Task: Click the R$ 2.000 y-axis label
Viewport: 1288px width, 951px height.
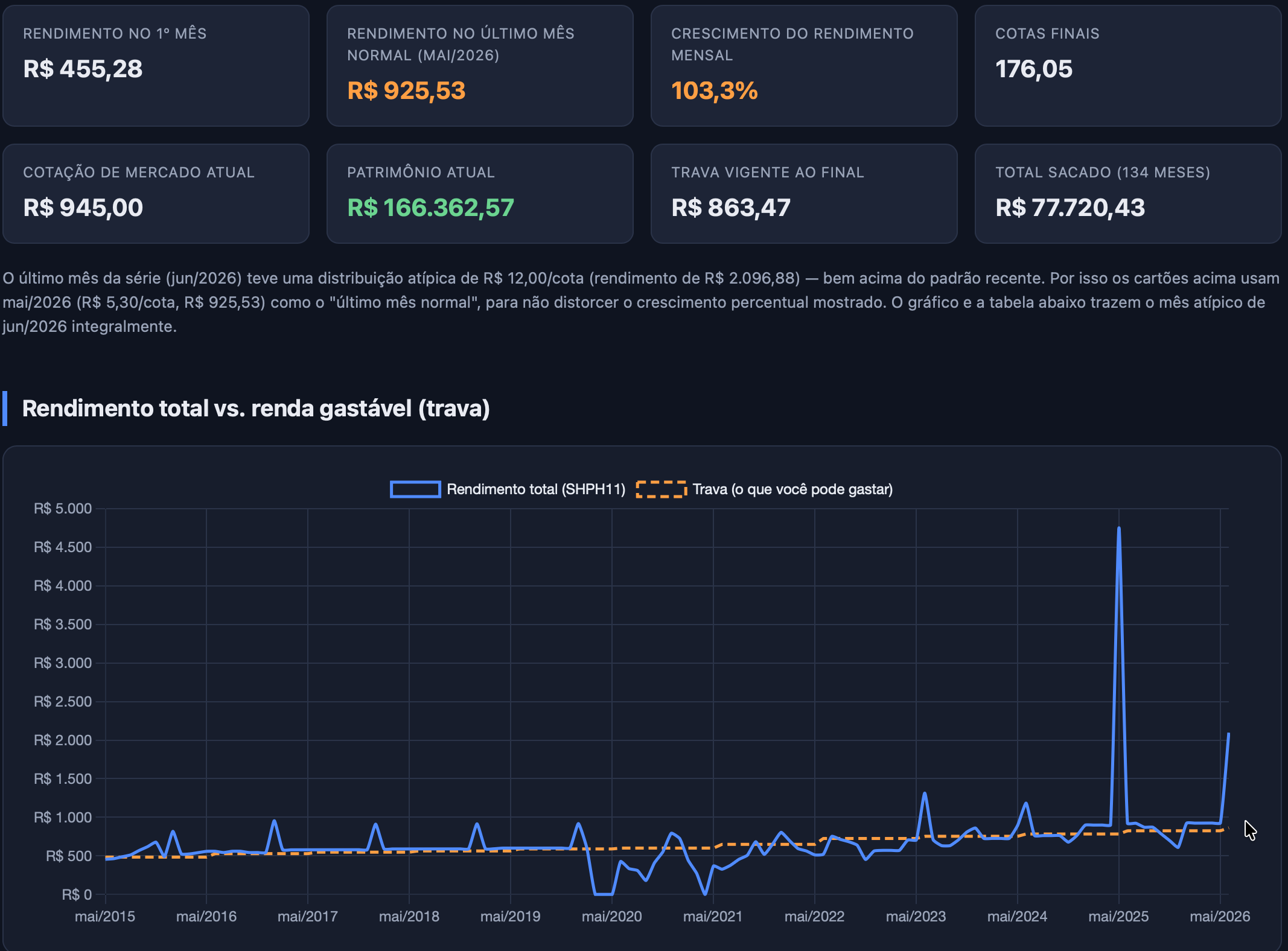Action: [x=63, y=740]
